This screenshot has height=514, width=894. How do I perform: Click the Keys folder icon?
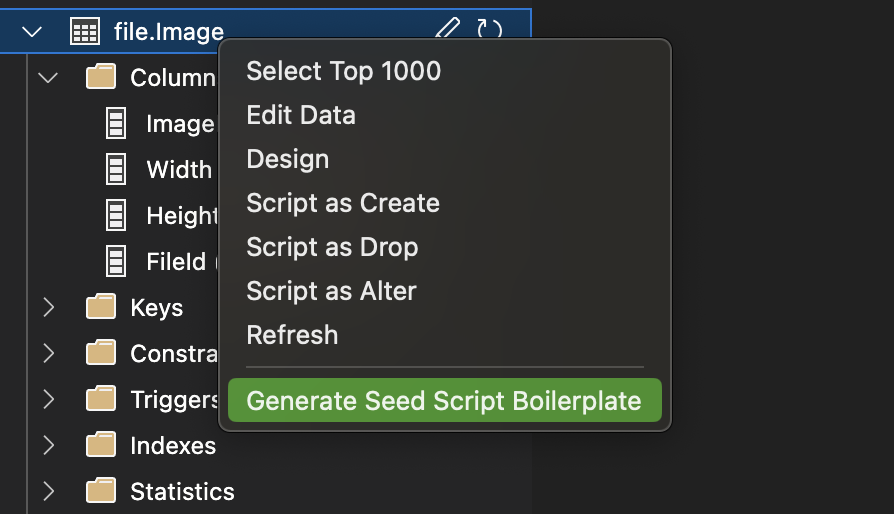click(101, 307)
